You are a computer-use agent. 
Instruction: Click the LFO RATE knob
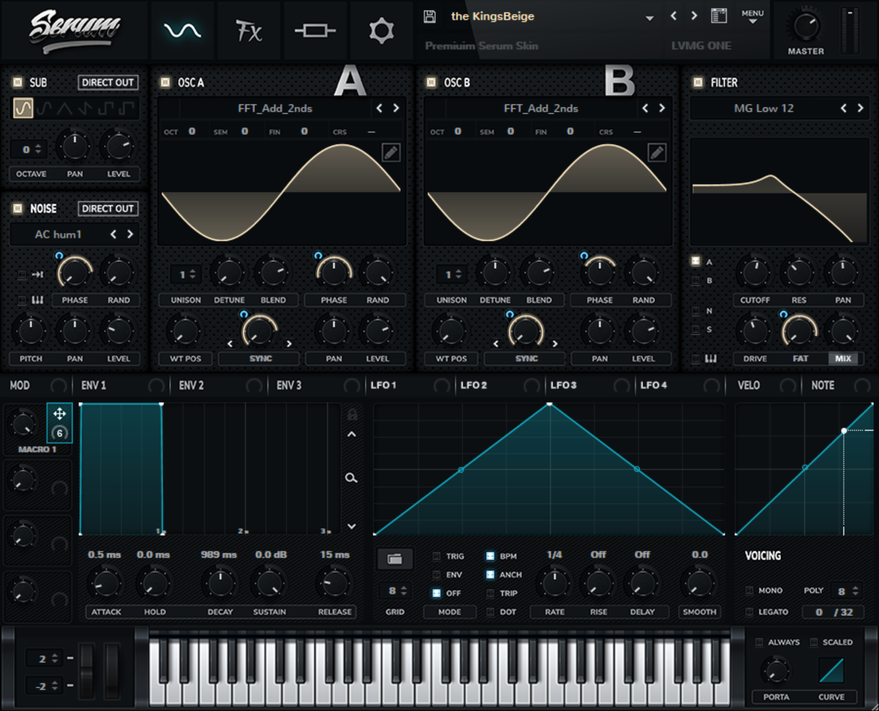554,583
